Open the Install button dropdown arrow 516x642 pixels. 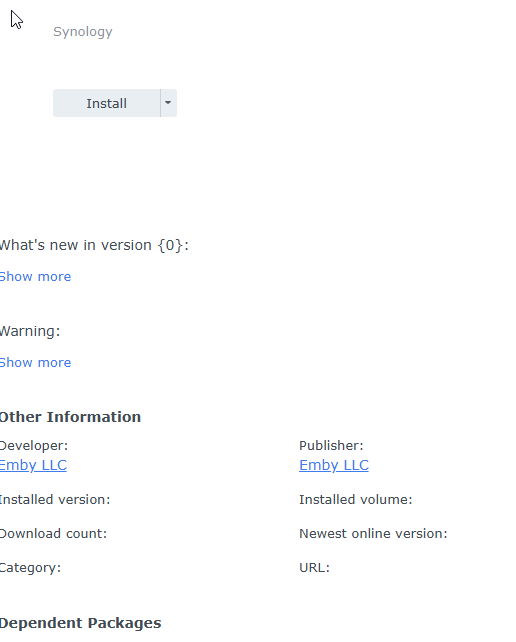click(x=168, y=103)
